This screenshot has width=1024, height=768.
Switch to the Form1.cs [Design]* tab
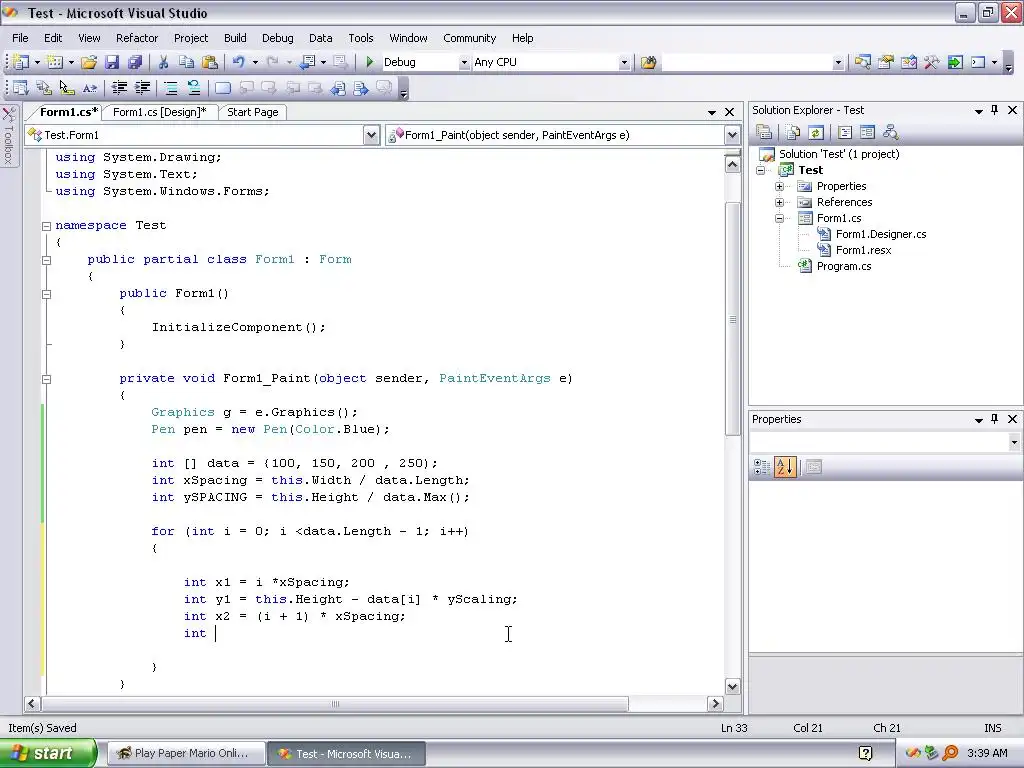(x=159, y=112)
